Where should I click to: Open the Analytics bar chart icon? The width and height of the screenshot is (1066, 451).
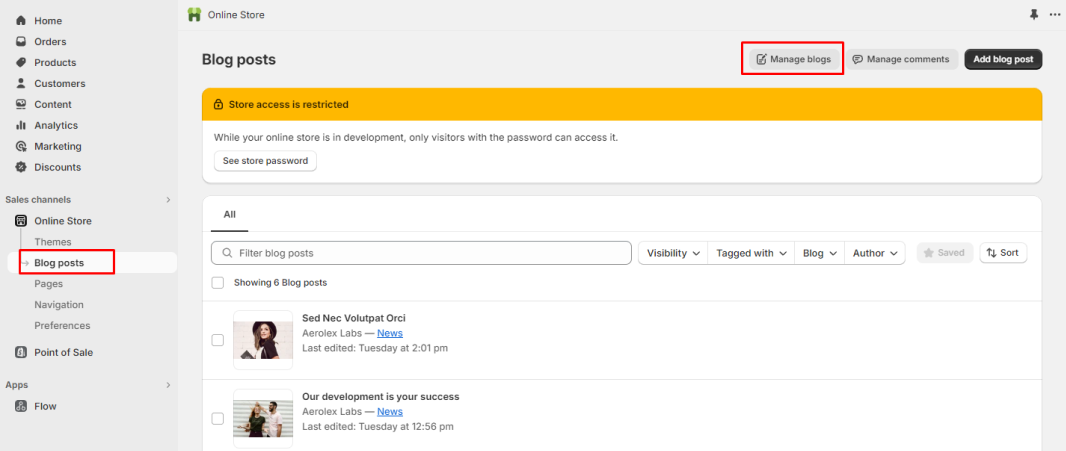20,125
